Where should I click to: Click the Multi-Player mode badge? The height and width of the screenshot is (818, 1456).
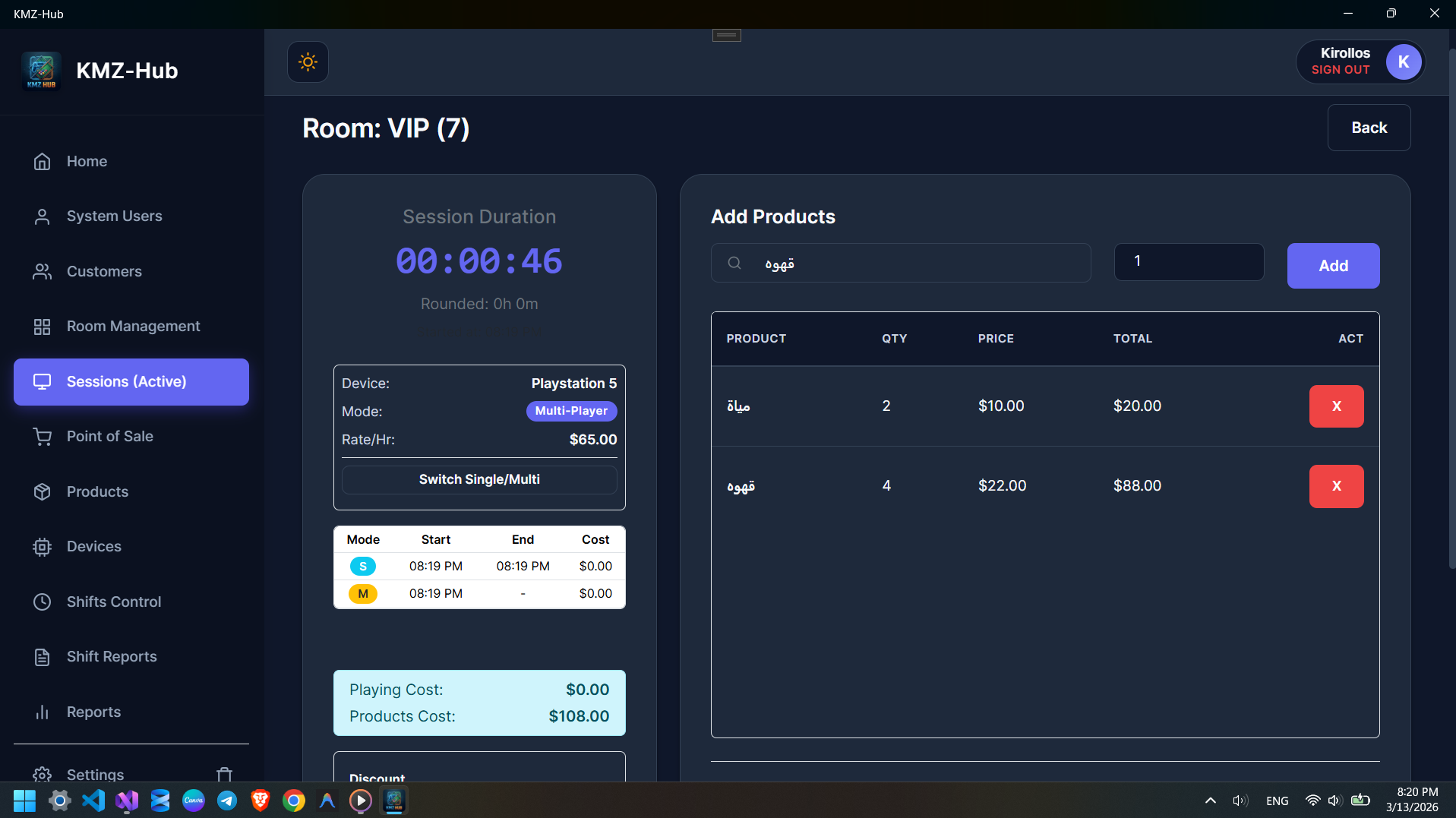click(571, 411)
